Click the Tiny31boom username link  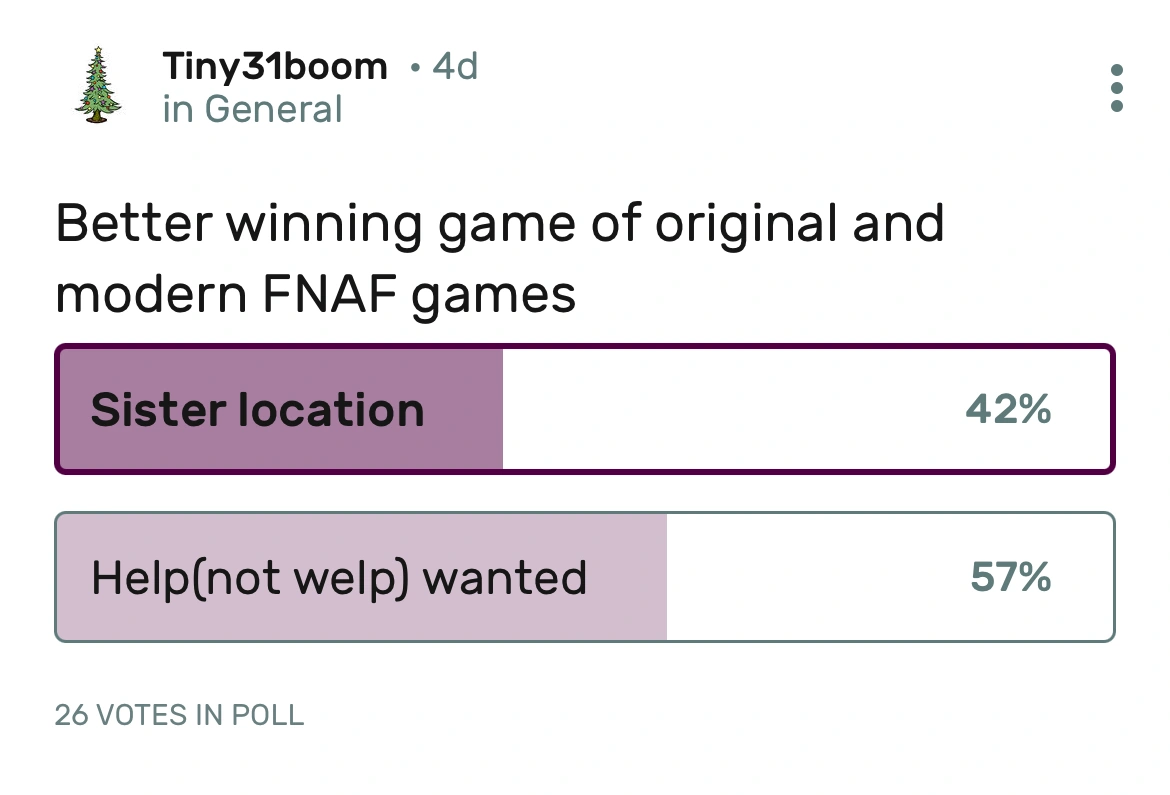coord(274,66)
